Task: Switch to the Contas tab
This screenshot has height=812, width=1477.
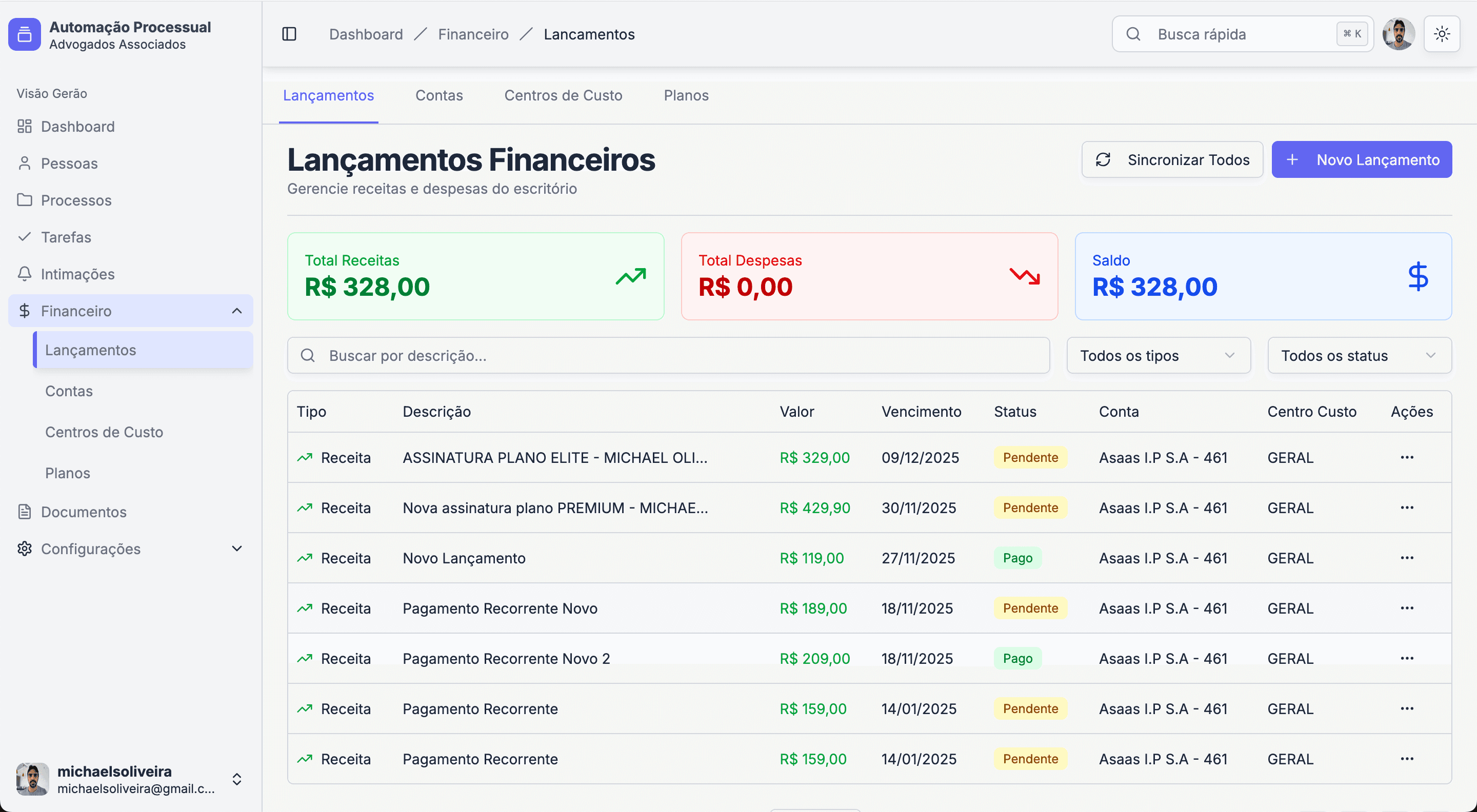Action: (x=439, y=95)
